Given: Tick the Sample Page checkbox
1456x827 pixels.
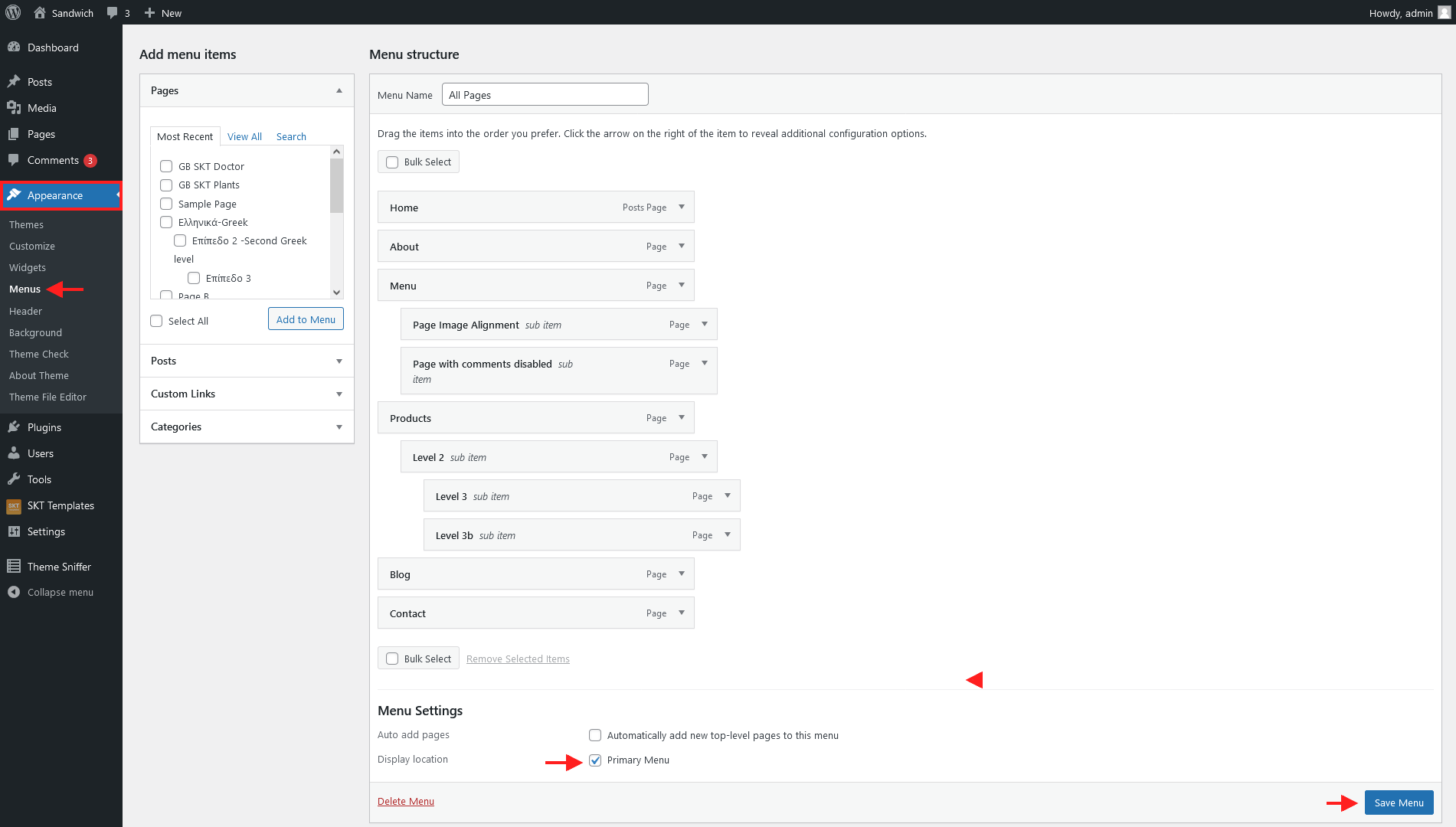Looking at the screenshot, I should pyautogui.click(x=166, y=204).
